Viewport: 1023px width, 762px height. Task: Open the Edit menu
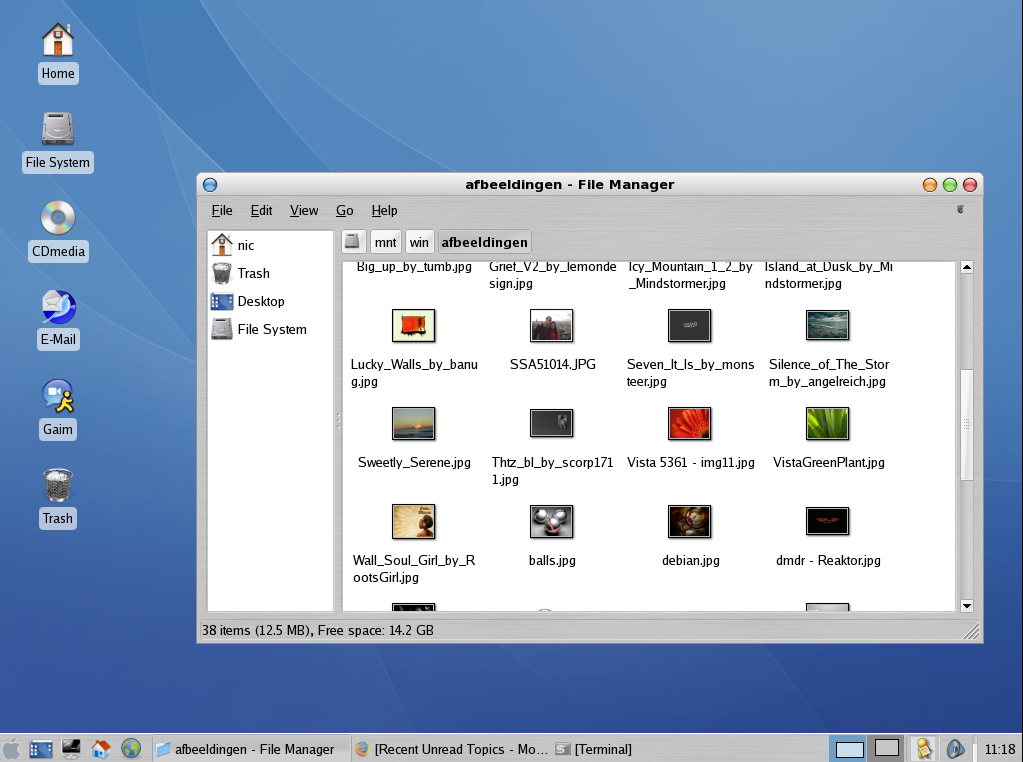click(x=261, y=210)
